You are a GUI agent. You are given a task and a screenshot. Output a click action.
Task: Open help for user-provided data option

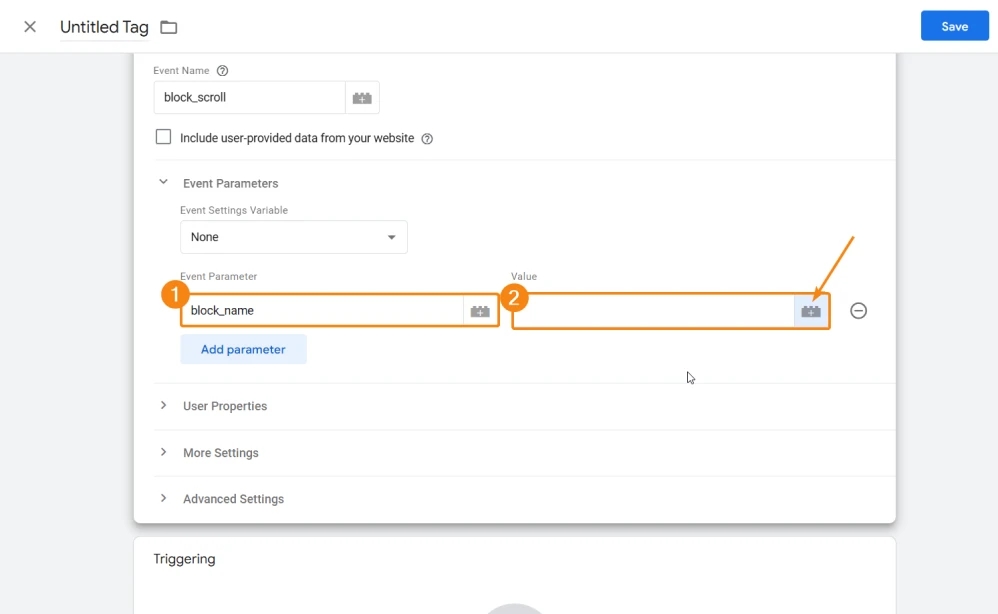click(427, 139)
